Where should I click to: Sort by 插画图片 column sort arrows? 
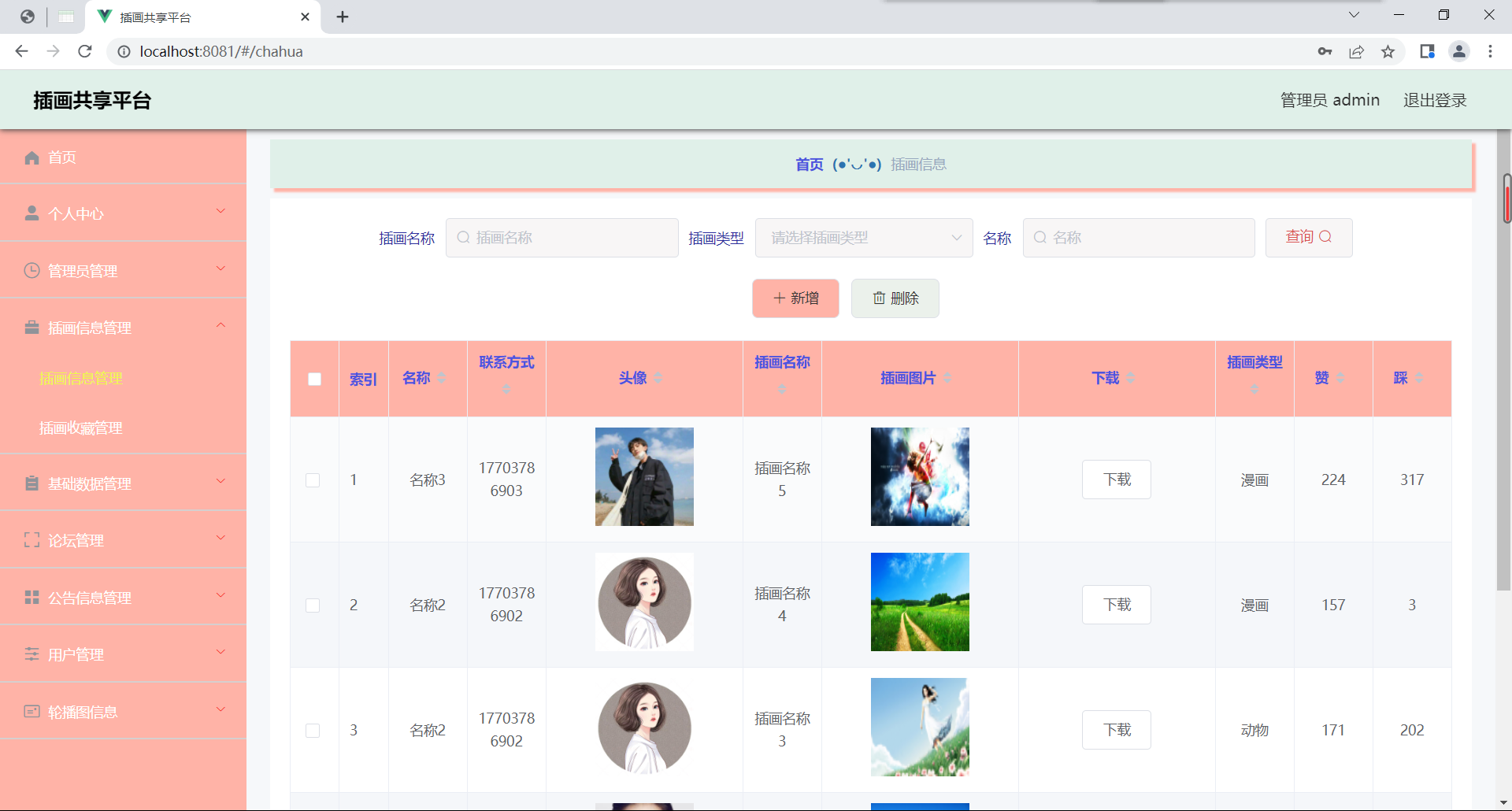[947, 378]
